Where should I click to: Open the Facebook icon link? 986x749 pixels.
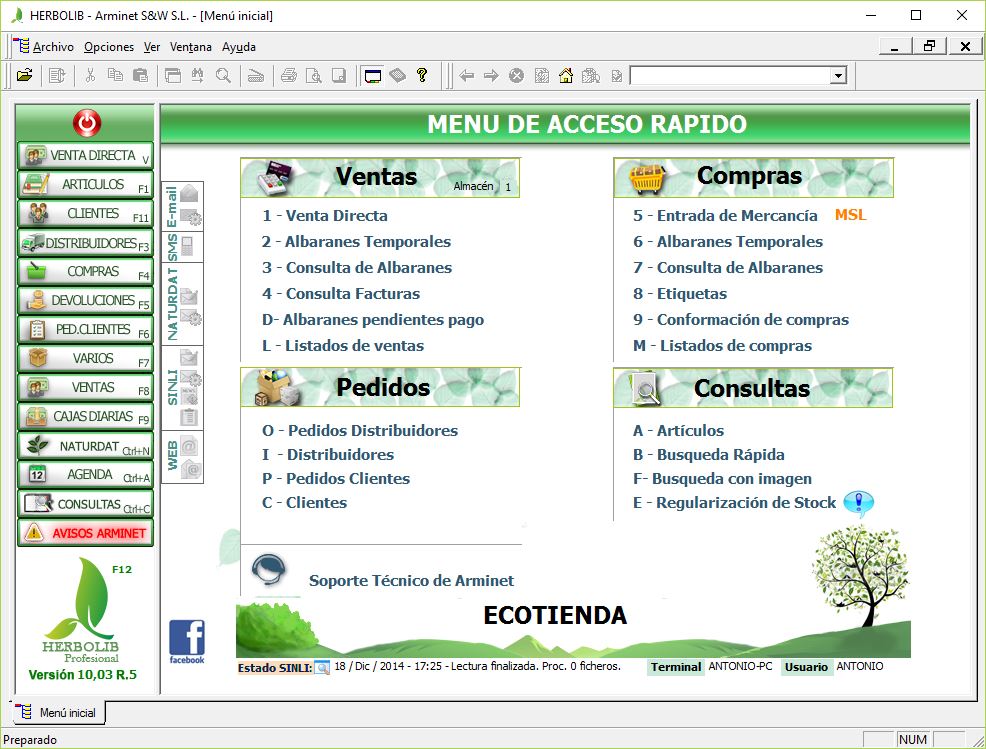pyautogui.click(x=187, y=641)
